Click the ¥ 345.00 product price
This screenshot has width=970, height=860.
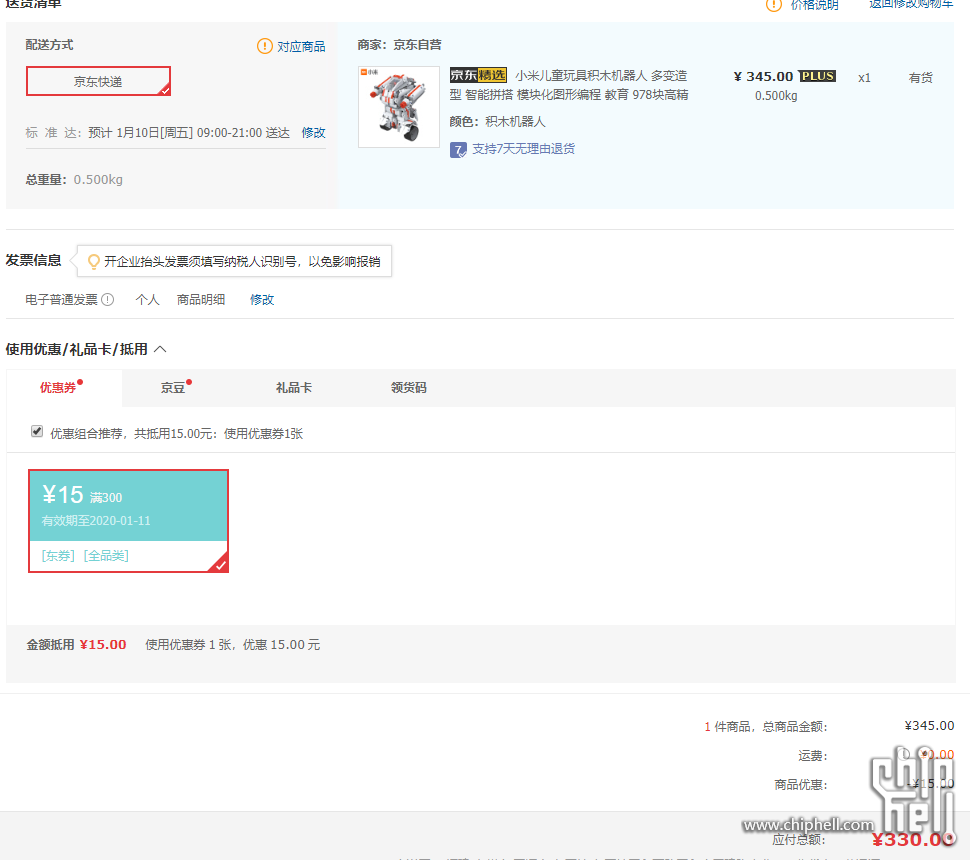tap(763, 77)
